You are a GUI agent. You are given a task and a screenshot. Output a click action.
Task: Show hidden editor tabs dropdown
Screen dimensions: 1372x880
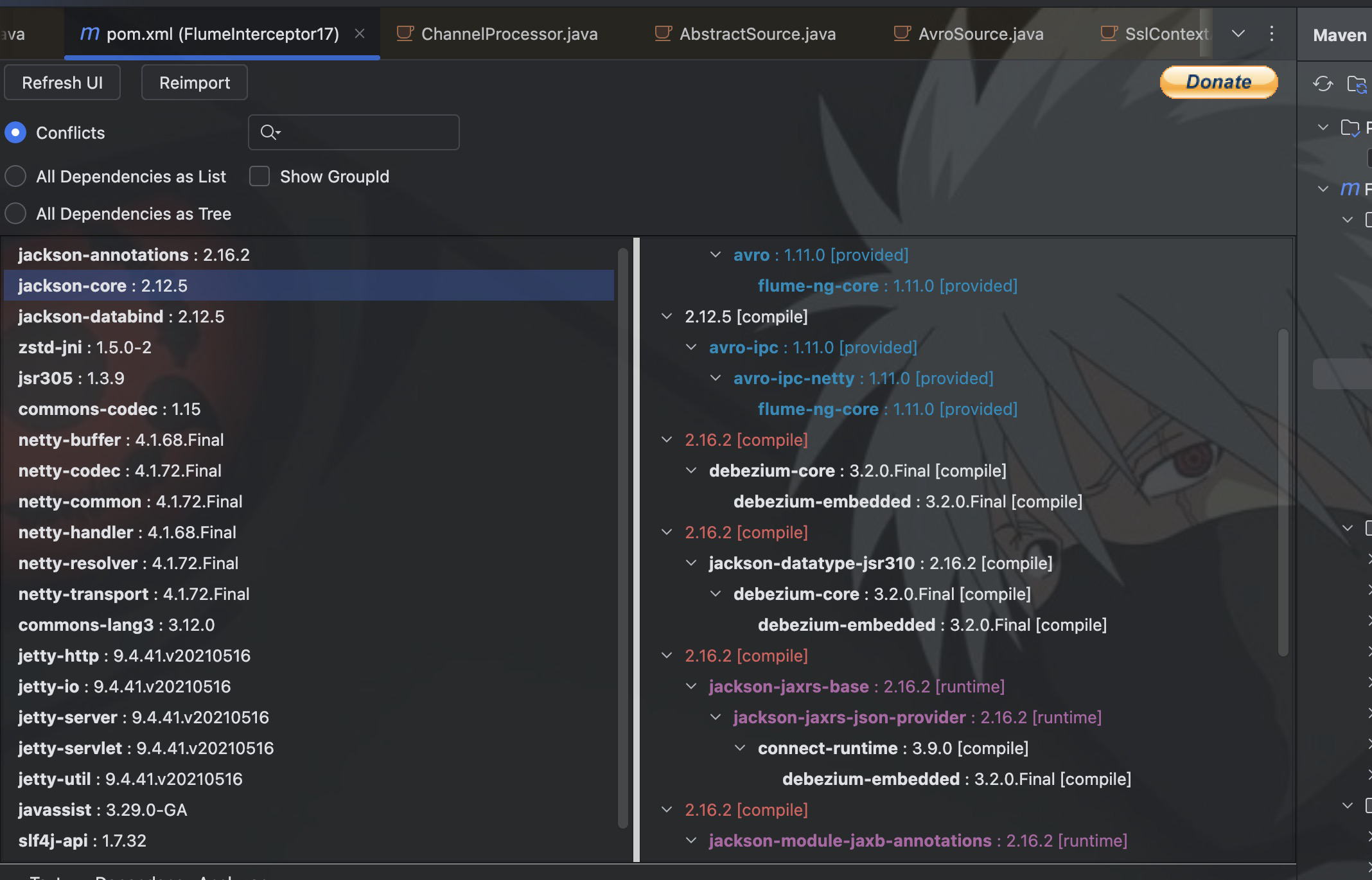tap(1238, 33)
